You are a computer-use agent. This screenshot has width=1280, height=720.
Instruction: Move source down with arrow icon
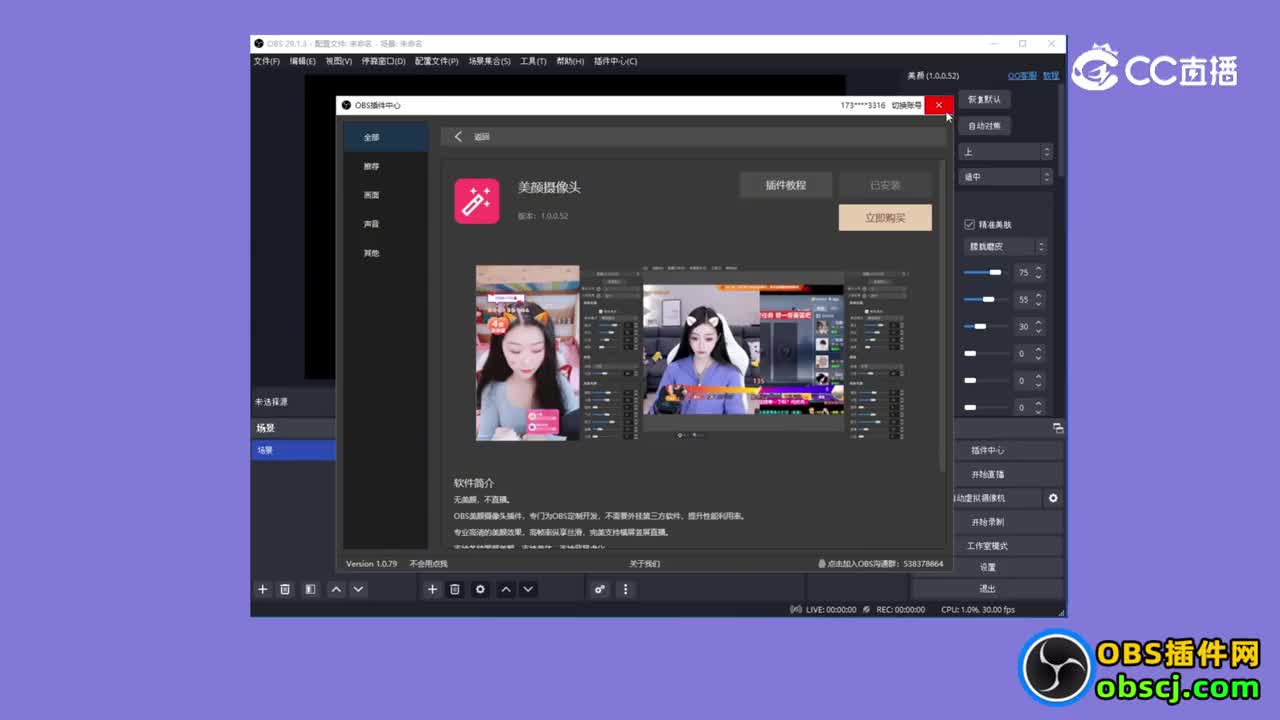(528, 590)
